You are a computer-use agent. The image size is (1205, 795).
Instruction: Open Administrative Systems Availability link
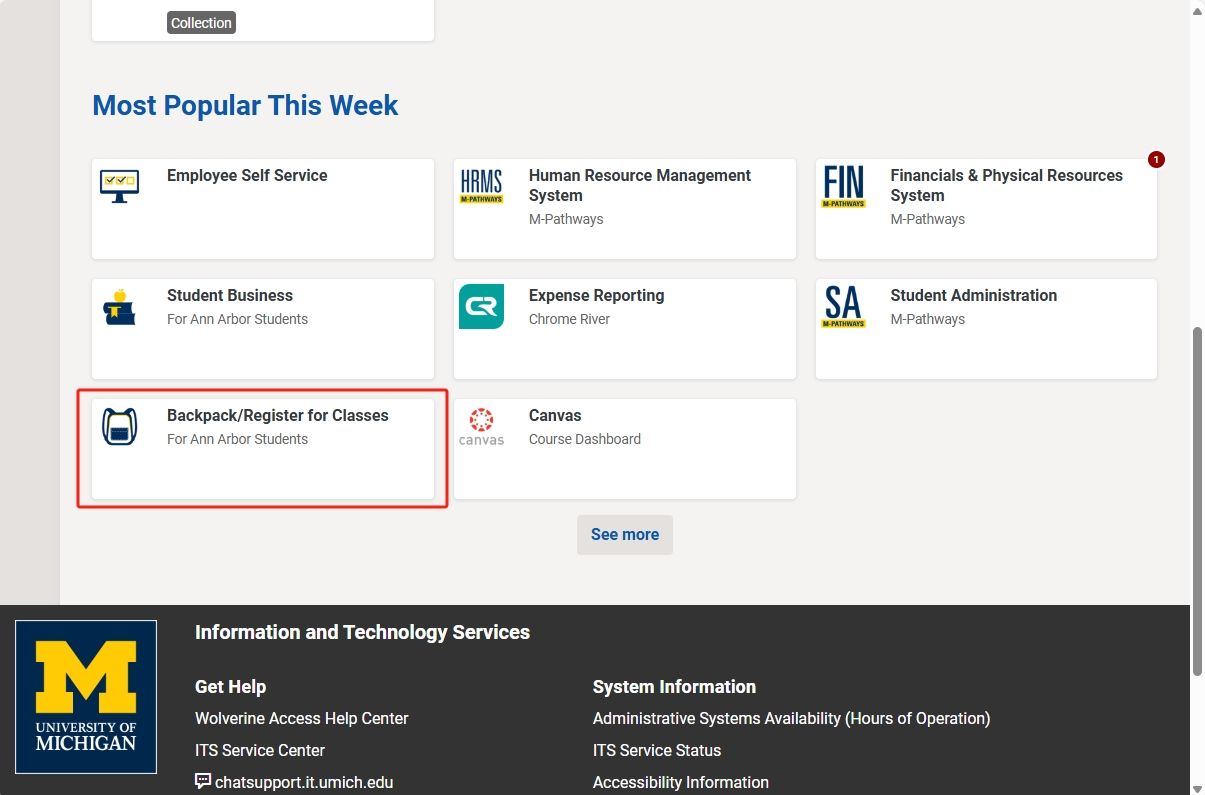(x=791, y=718)
